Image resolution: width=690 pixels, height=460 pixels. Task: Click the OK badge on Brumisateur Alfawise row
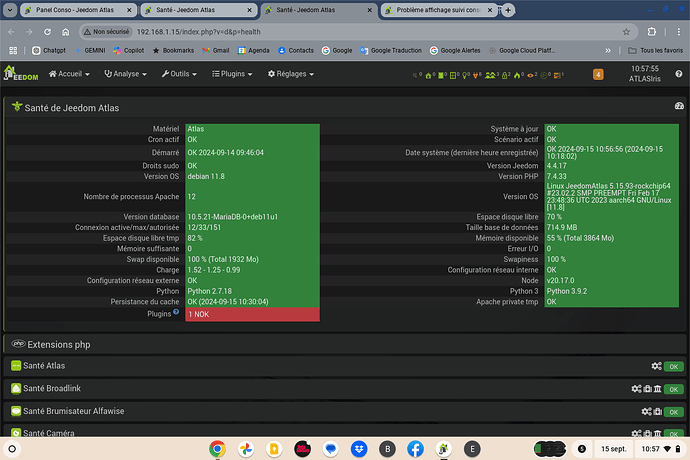click(673, 412)
